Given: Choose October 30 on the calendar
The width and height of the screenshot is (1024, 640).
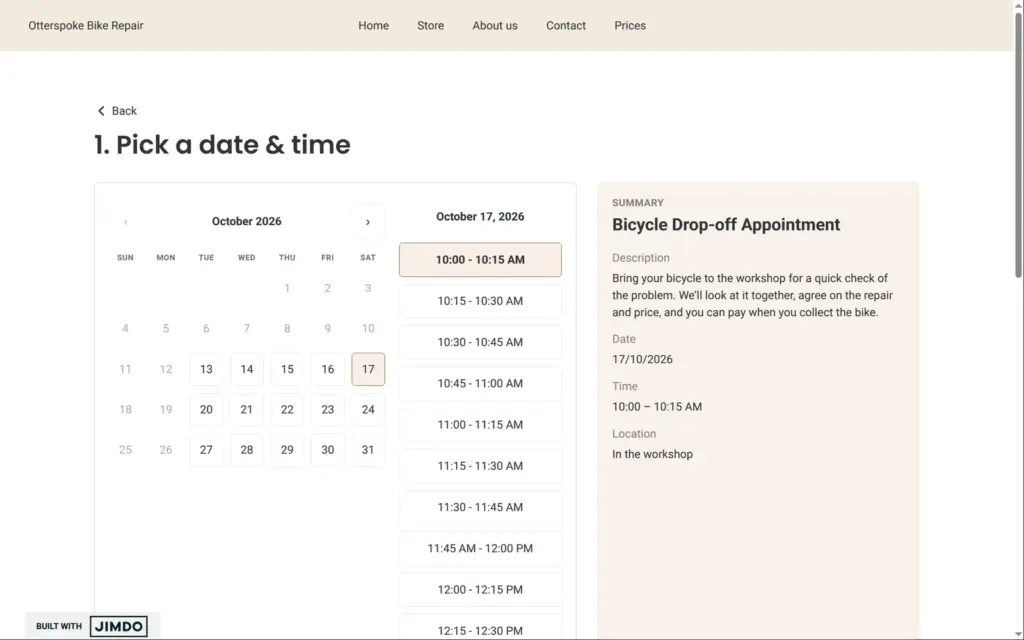Looking at the screenshot, I should (x=328, y=450).
